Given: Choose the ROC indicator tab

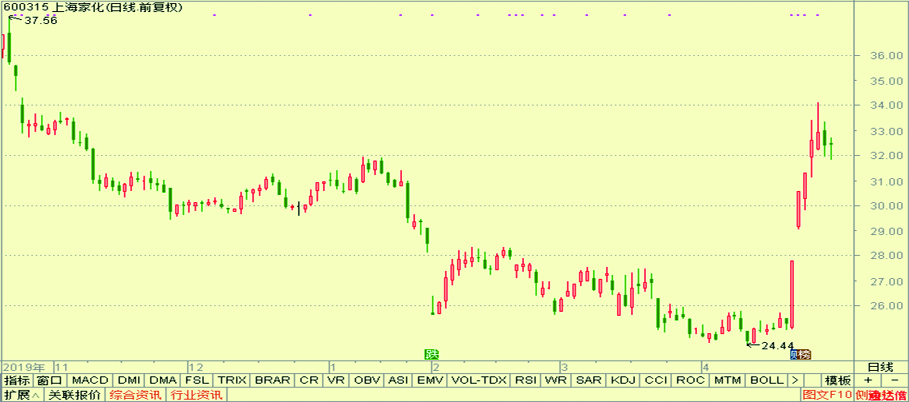Looking at the screenshot, I should [x=690, y=381].
